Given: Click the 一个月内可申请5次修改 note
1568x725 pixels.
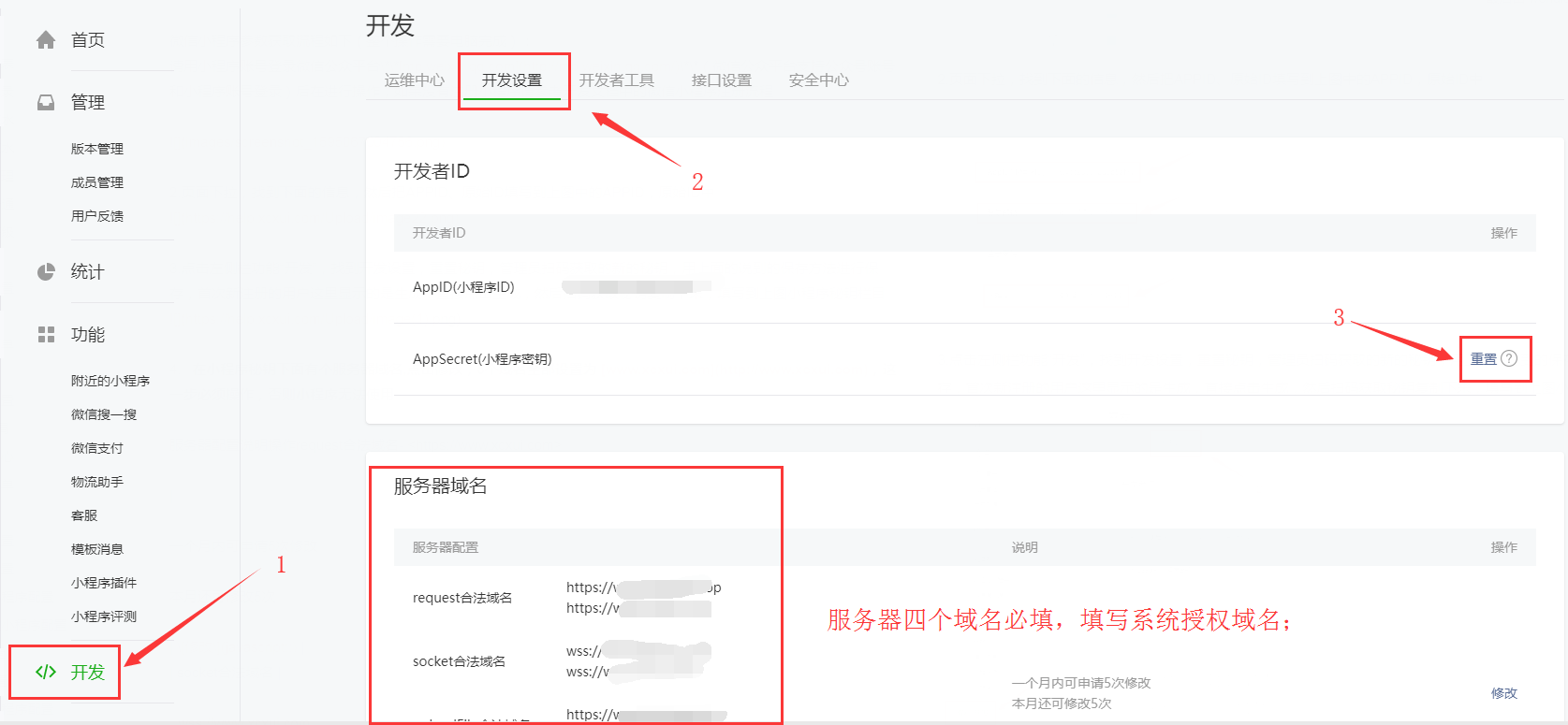Looking at the screenshot, I should [1081, 683].
